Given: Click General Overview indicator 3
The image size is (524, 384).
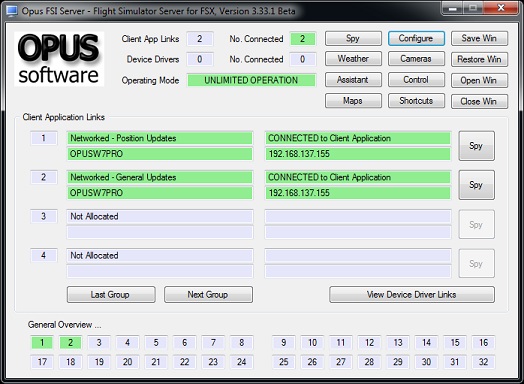Looking at the screenshot, I should point(99,343).
